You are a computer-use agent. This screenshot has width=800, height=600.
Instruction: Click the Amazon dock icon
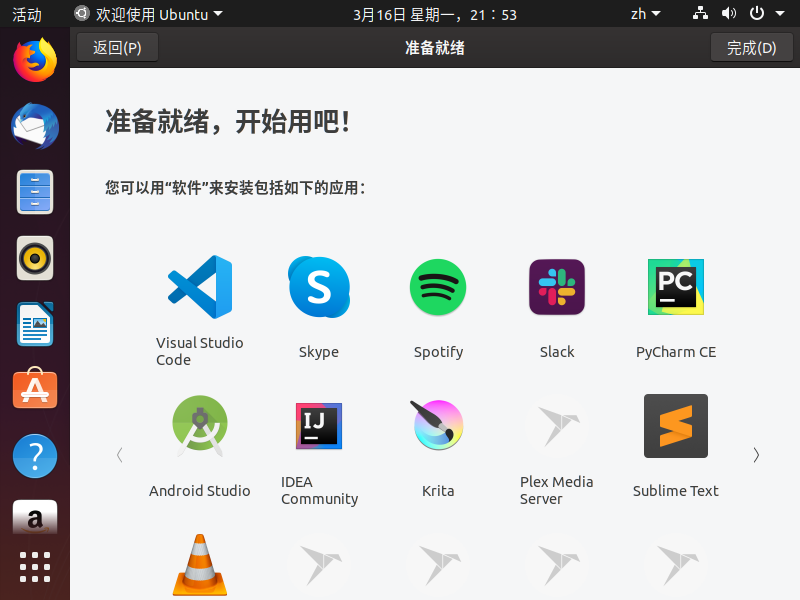pyautogui.click(x=35, y=517)
